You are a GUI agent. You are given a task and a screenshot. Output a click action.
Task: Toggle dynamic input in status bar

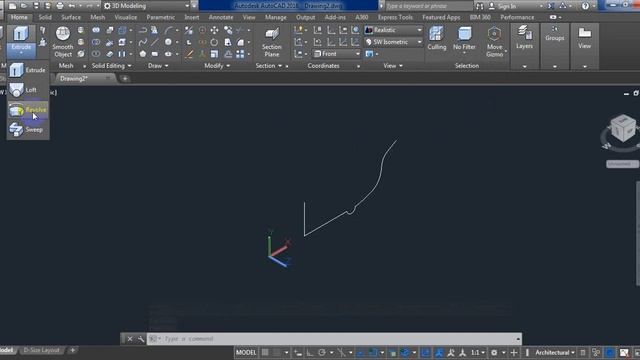(298, 352)
